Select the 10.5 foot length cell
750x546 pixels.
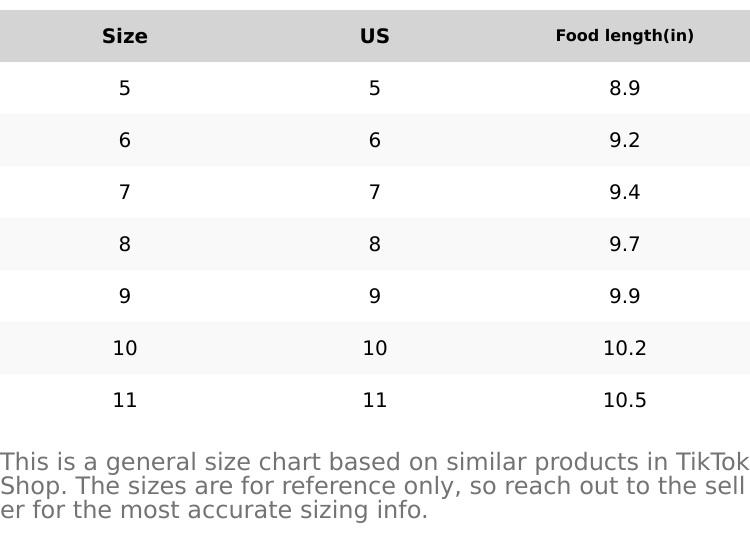click(624, 400)
